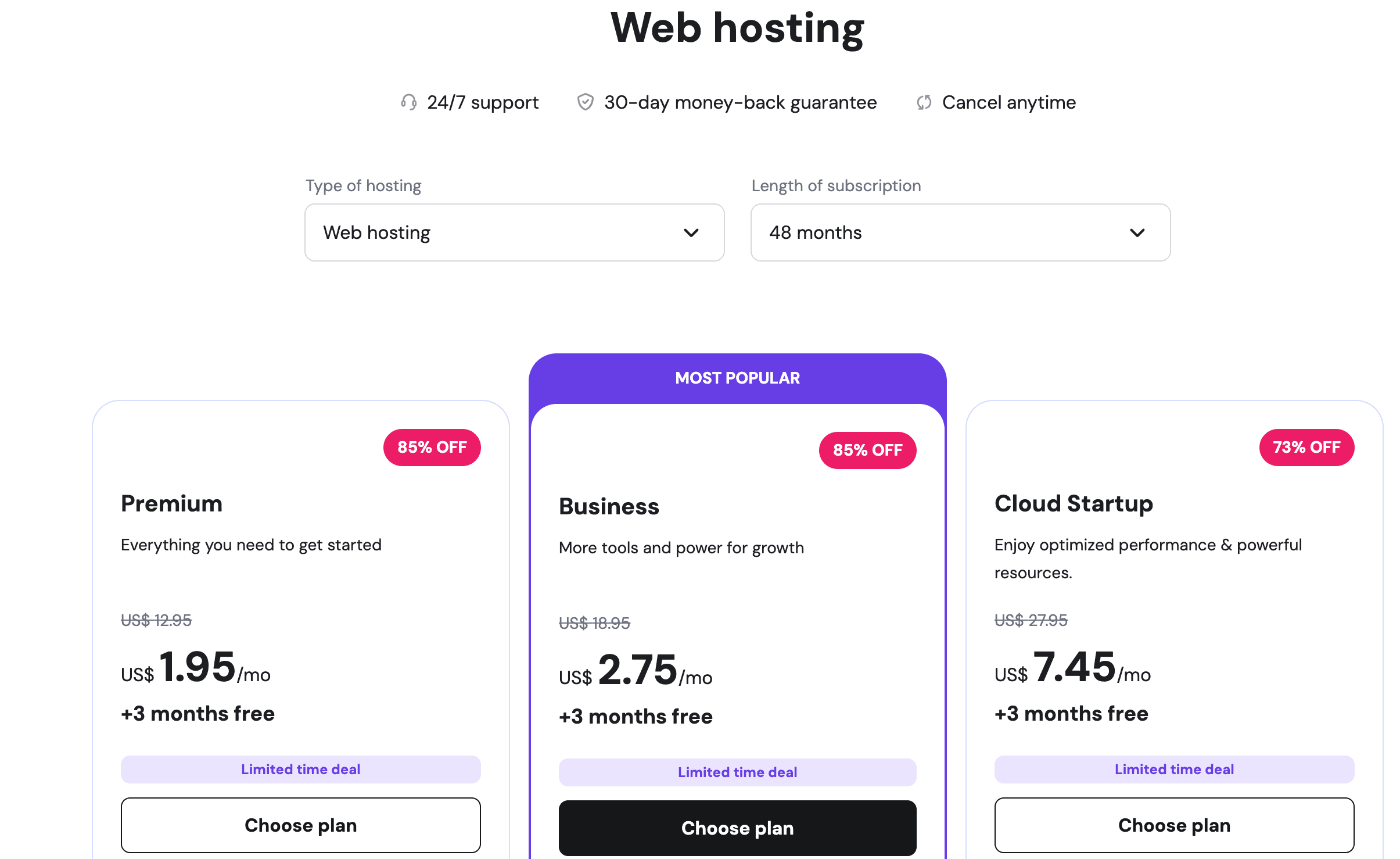Click the headphones icon beside 24/7 support
1400x859 pixels.
(408, 102)
